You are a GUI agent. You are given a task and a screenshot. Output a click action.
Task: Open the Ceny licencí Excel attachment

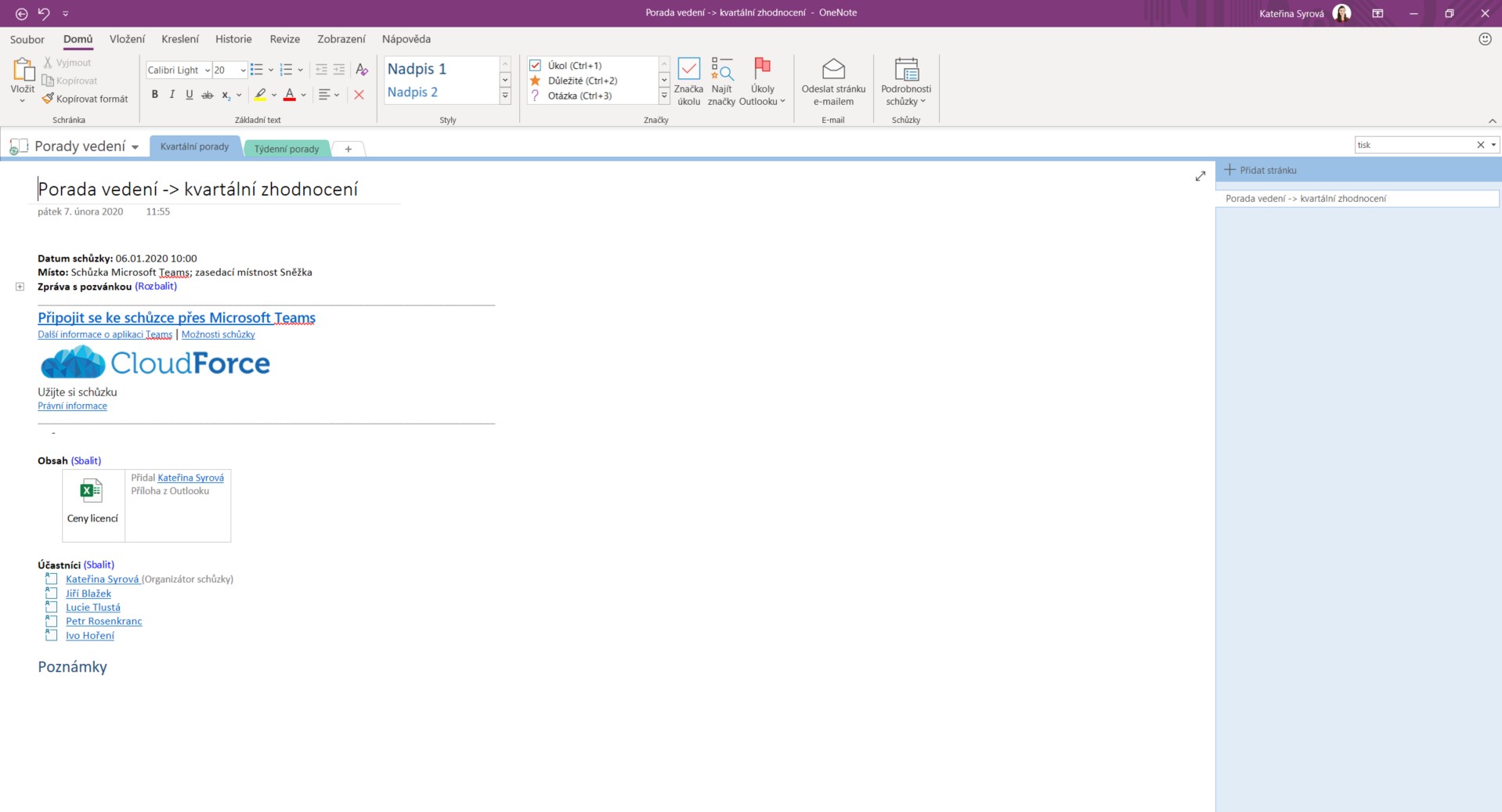pos(92,501)
